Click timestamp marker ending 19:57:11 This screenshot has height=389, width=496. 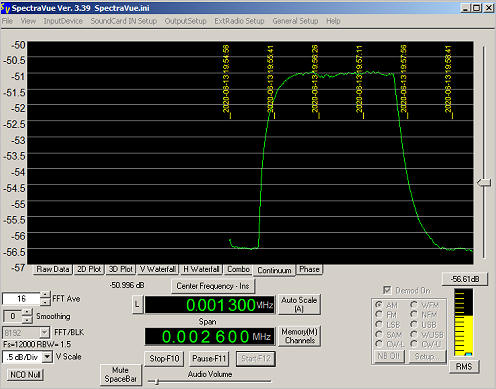[359, 79]
